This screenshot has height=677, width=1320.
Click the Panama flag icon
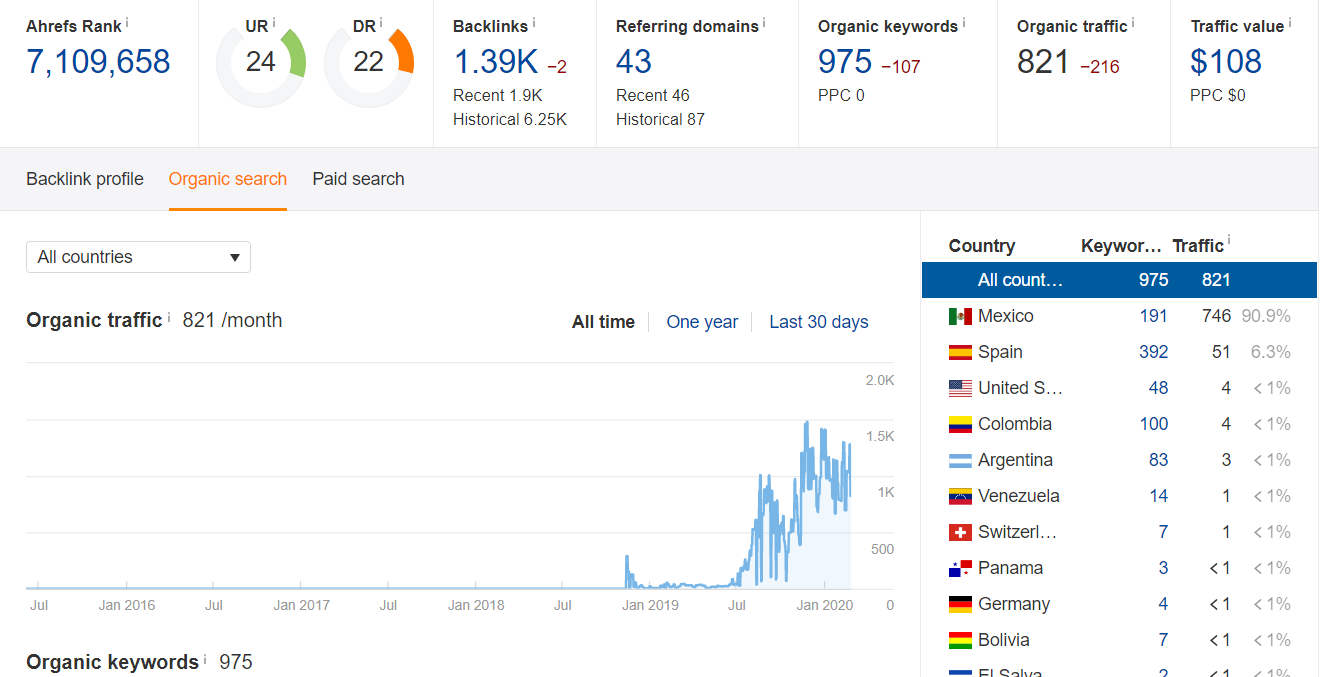[x=960, y=568]
